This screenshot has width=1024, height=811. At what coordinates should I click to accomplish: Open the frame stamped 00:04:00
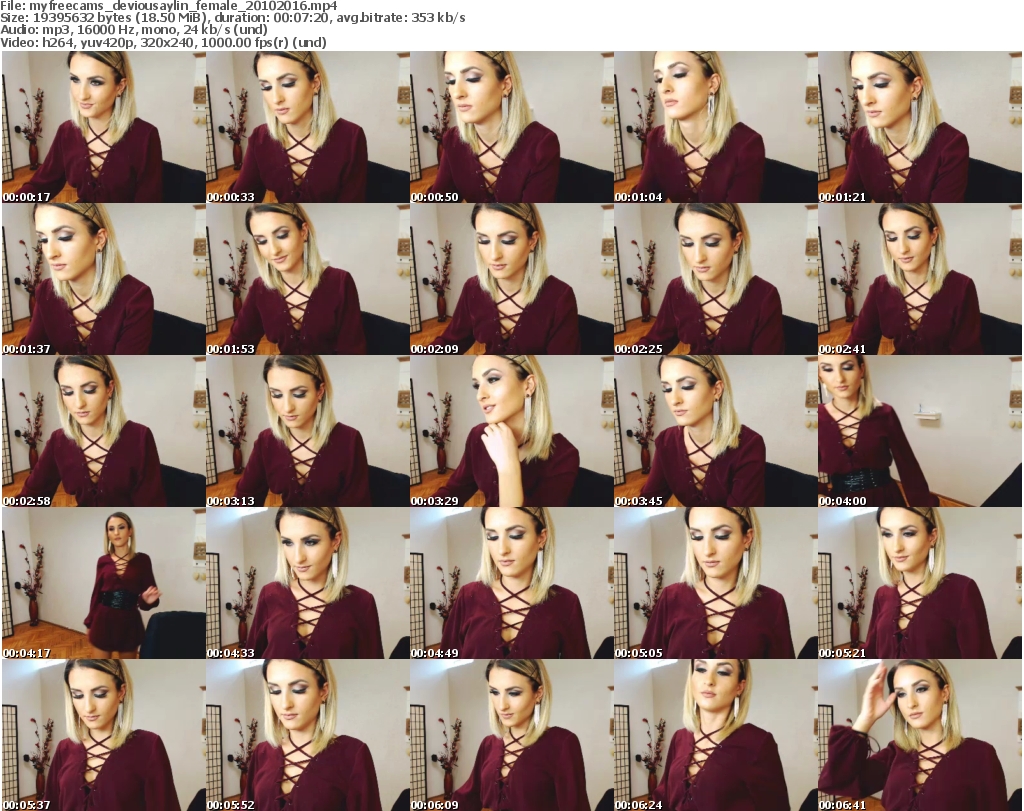coord(920,431)
